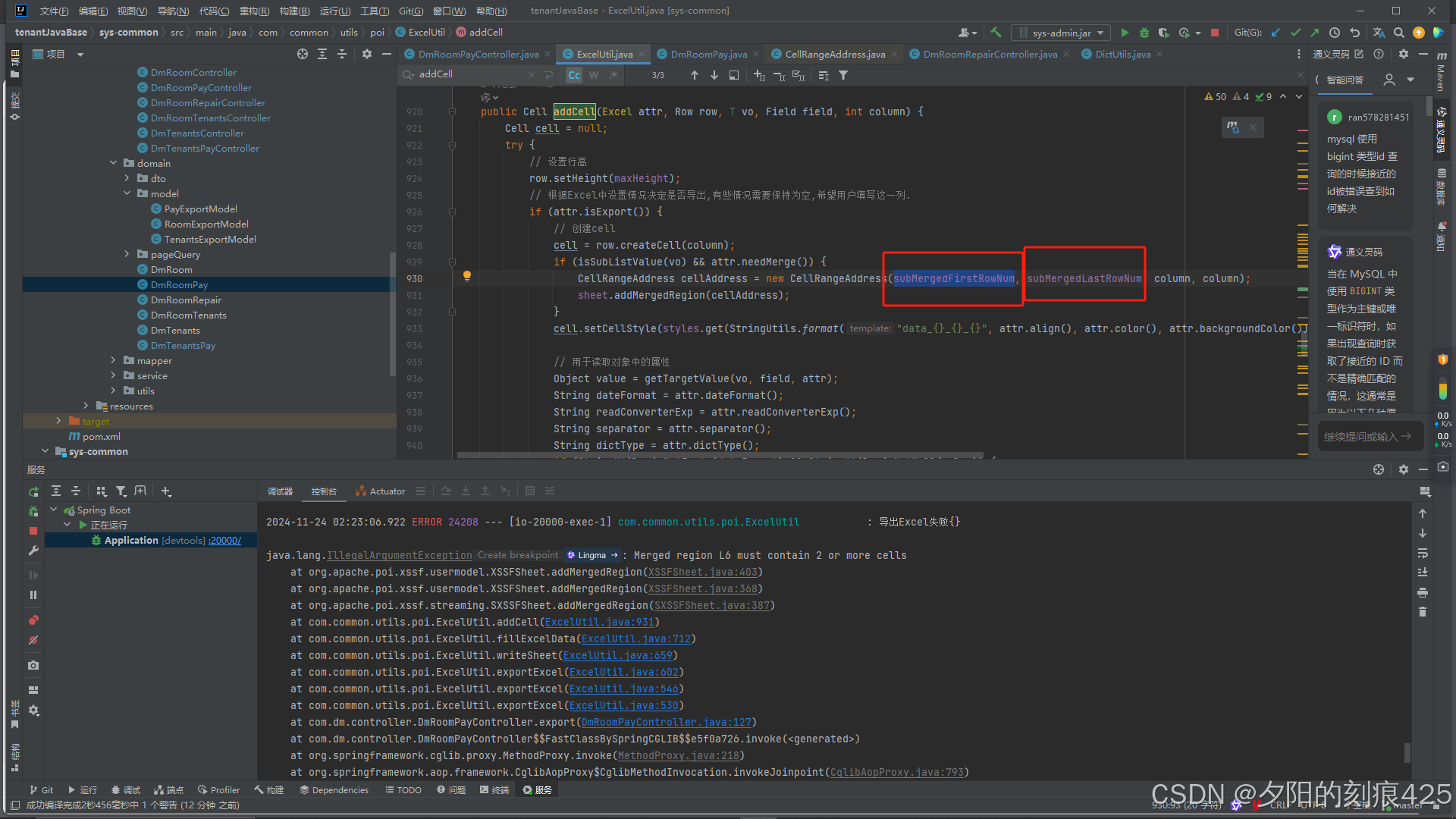Open ExcelUtil.java:931 stack trace link

tap(599, 622)
